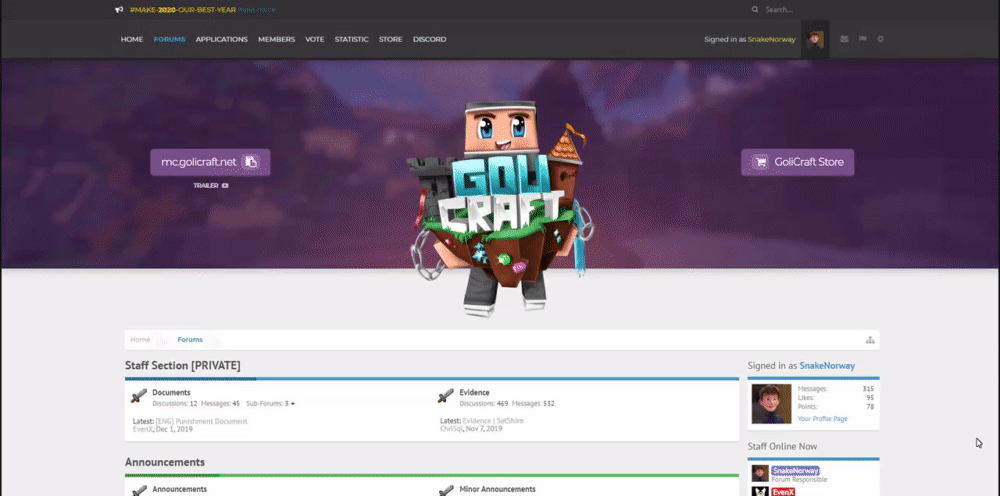Image resolution: width=1000 pixels, height=496 pixels.
Task: Expand the Sub-Forums dropdown under Documents
Action: click(270, 404)
